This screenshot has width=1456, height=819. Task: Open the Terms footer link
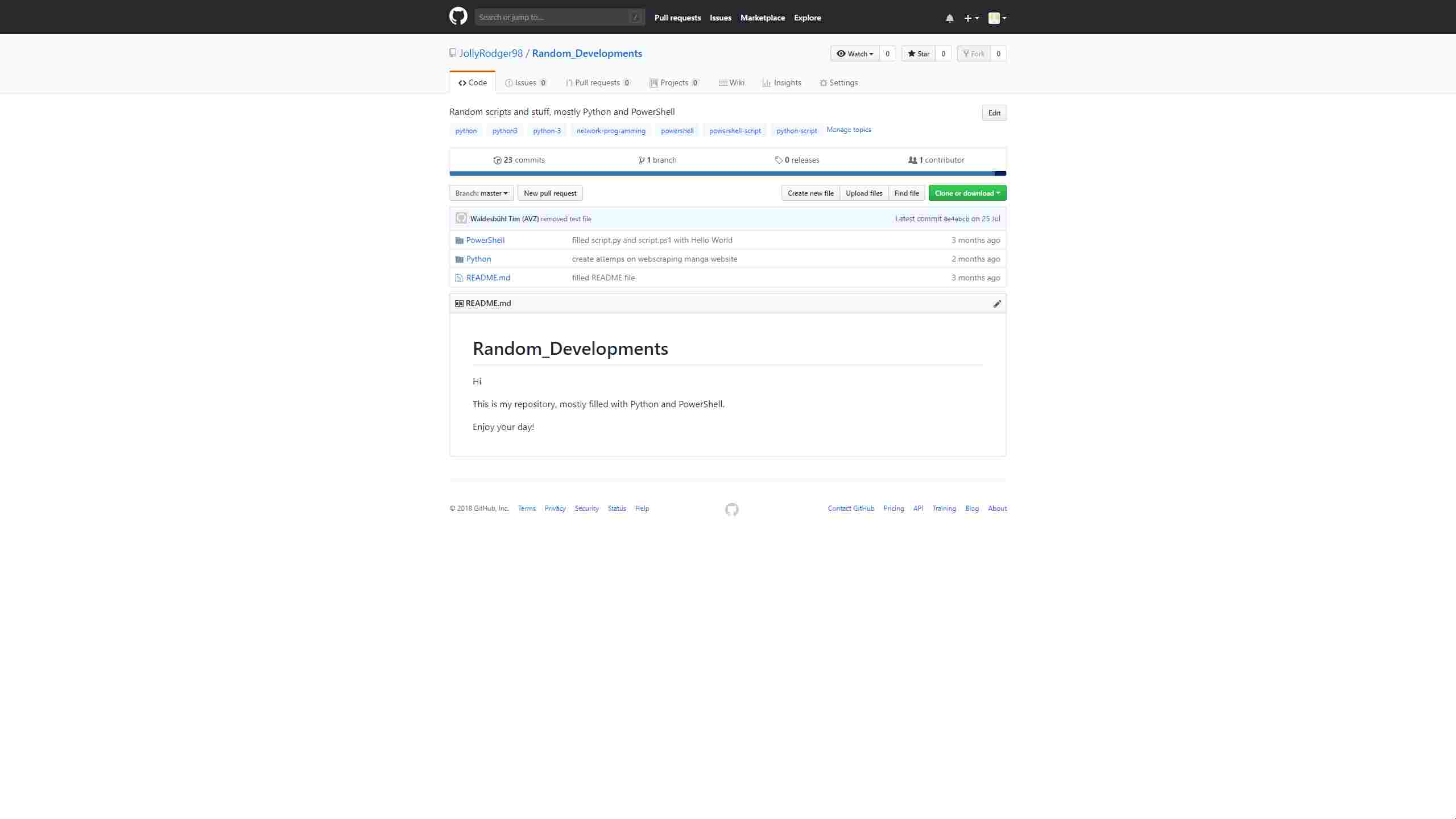[x=527, y=508]
